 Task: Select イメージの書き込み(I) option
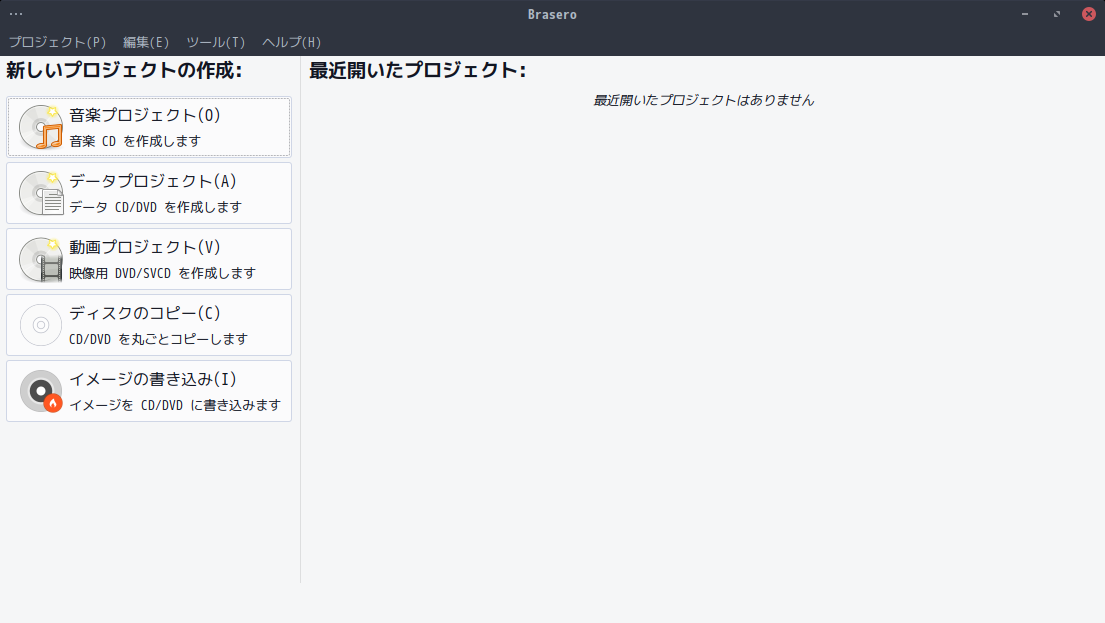click(x=149, y=391)
